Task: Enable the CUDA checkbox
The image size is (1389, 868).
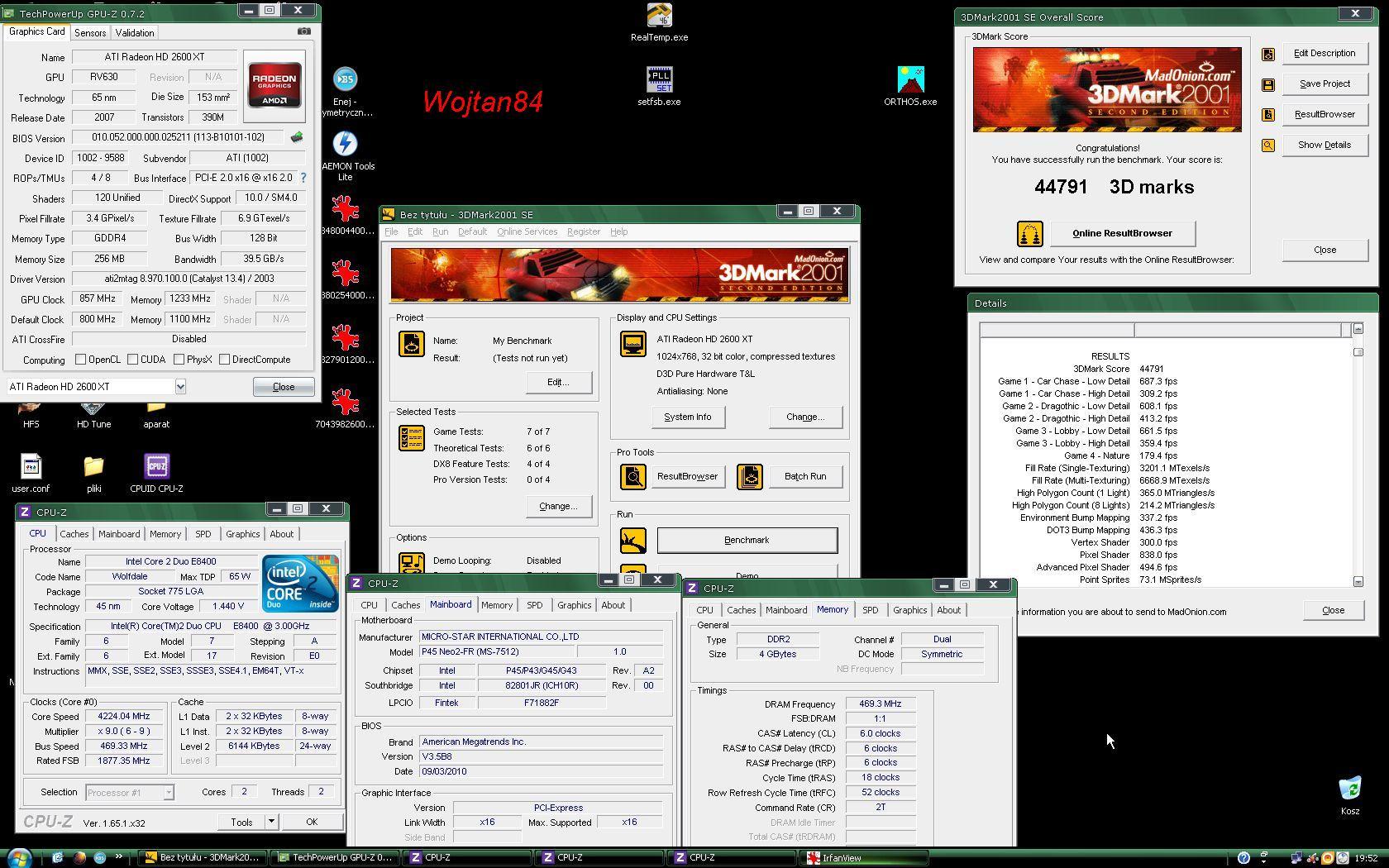Action: 133,360
